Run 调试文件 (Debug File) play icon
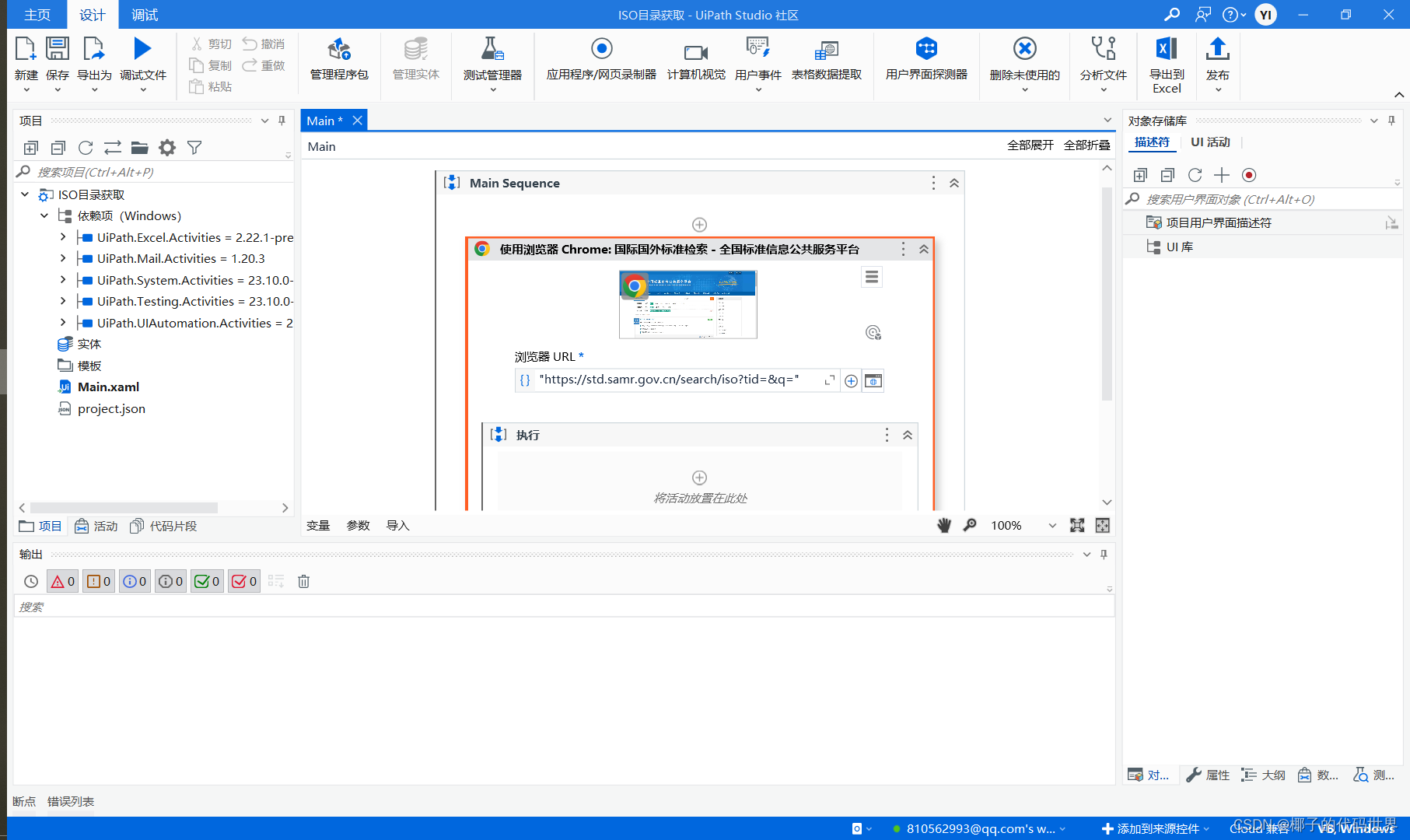Viewport: 1410px width, 840px height. tap(142, 49)
